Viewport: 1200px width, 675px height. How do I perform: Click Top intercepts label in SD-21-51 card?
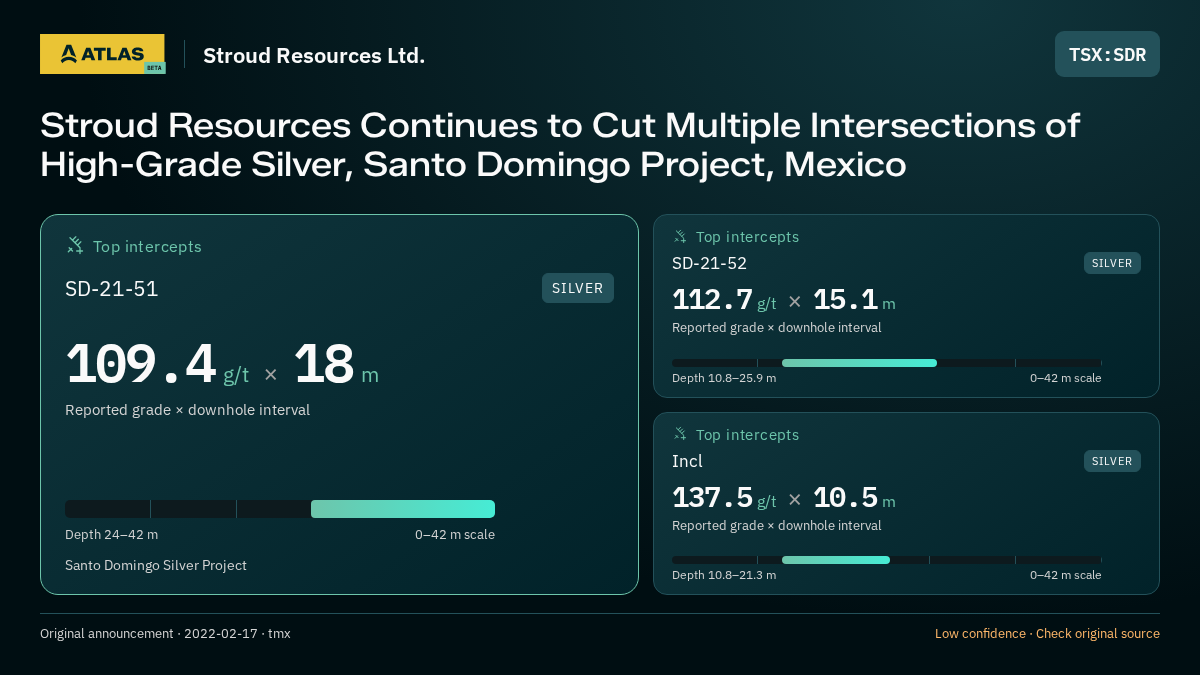[x=147, y=246]
